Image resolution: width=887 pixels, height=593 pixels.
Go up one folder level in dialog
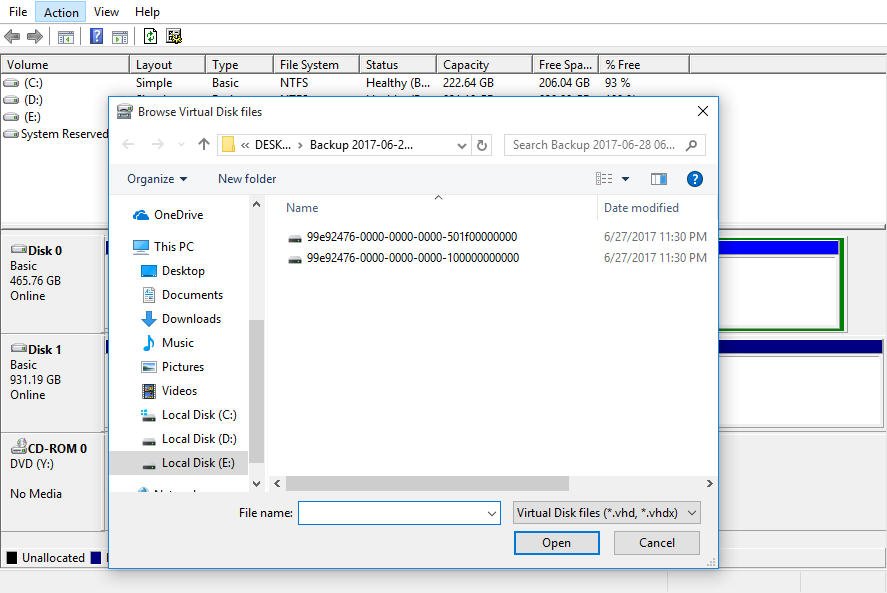coord(204,144)
